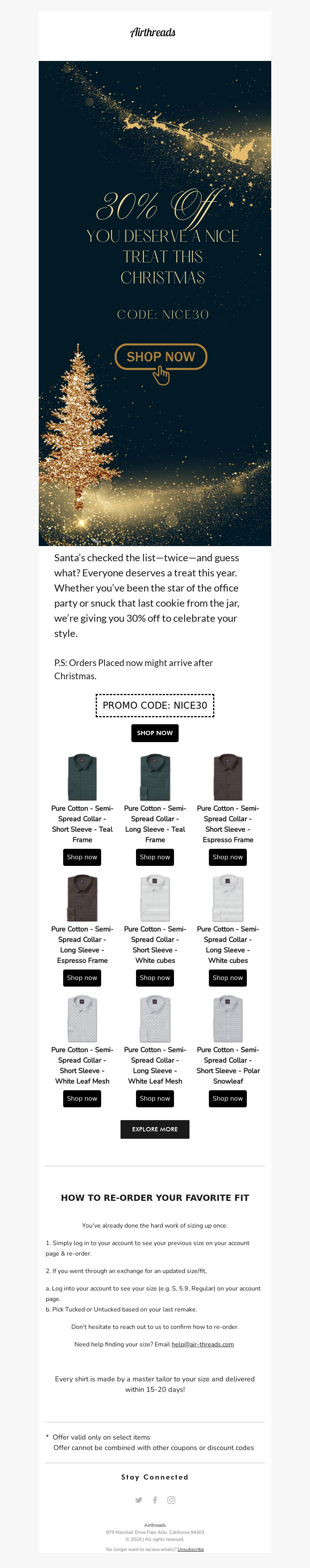Click the help@air-threads.com email link
The height and width of the screenshot is (1568, 310).
click(202, 1344)
